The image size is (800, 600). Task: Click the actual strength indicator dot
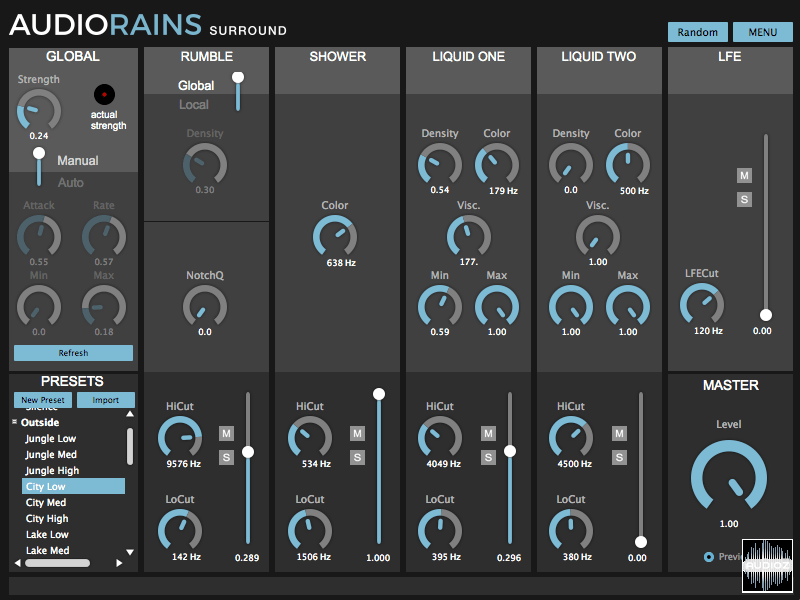[104, 94]
